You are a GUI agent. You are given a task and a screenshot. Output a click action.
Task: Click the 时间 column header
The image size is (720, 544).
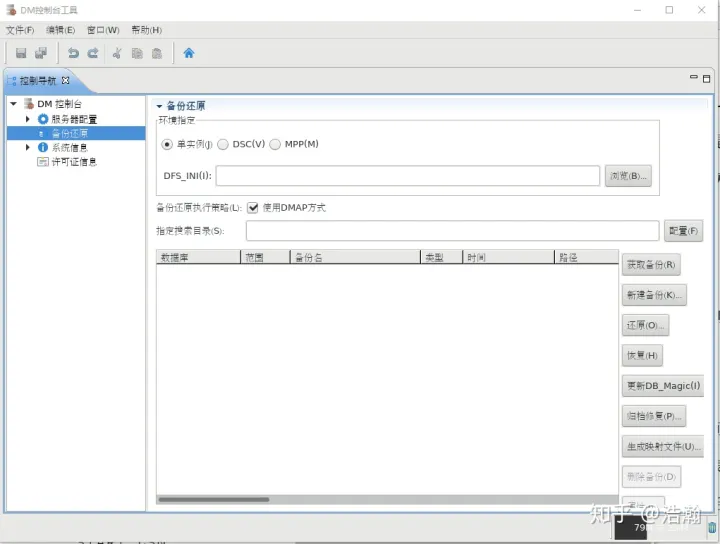pos(509,257)
